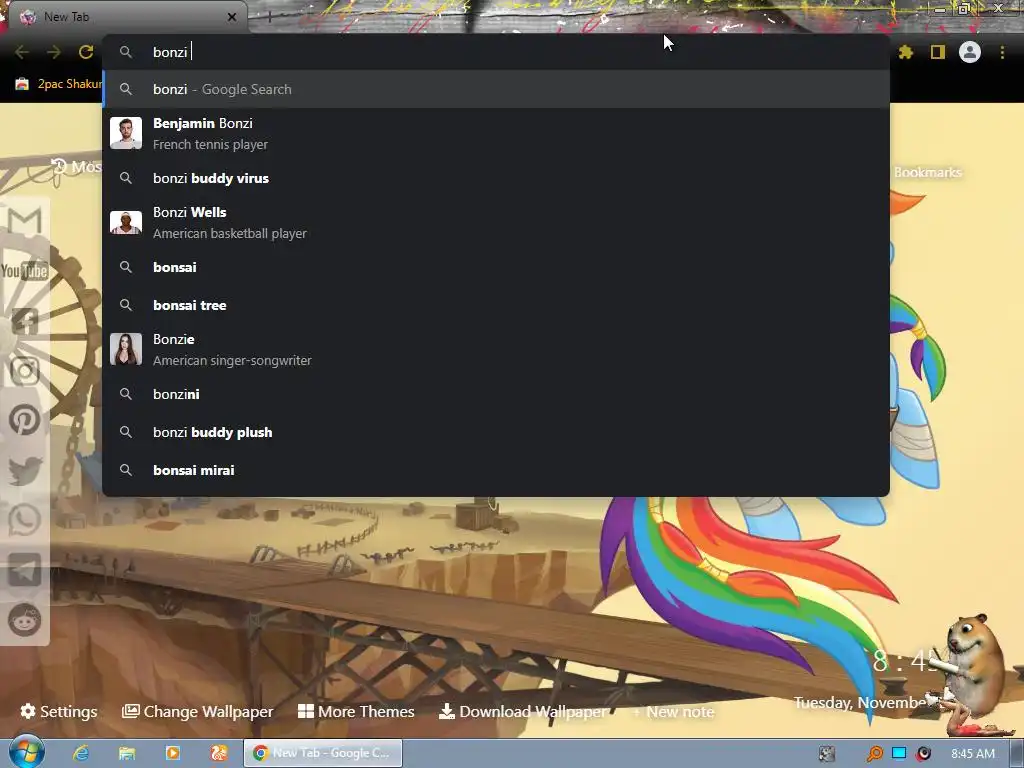Viewport: 1024px width, 768px height.
Task: Open the WhatsApp sidebar shortcut
Action: pos(24,520)
